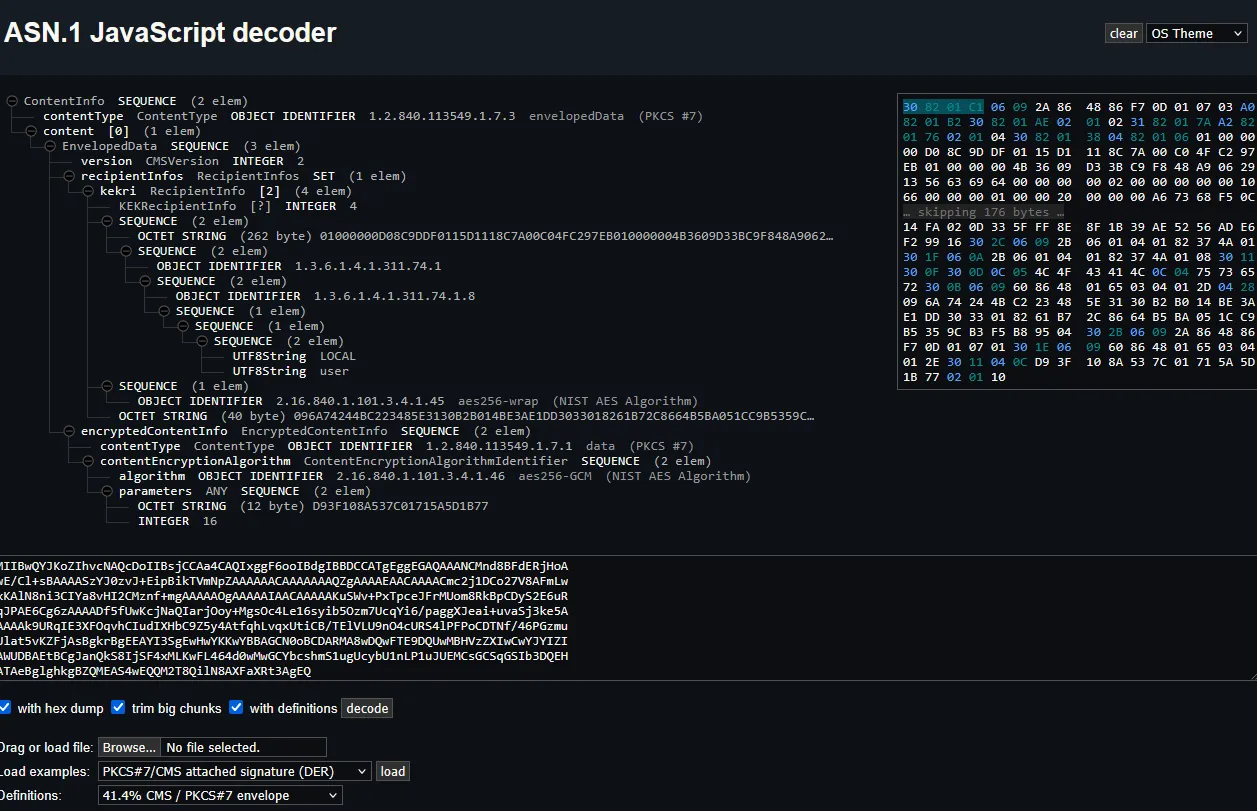The height and width of the screenshot is (811, 1257).
Task: Collapse SEQUENCE directly containing OID 1.3.6.1.4.1.311.74.1.8
Action: [145, 281]
